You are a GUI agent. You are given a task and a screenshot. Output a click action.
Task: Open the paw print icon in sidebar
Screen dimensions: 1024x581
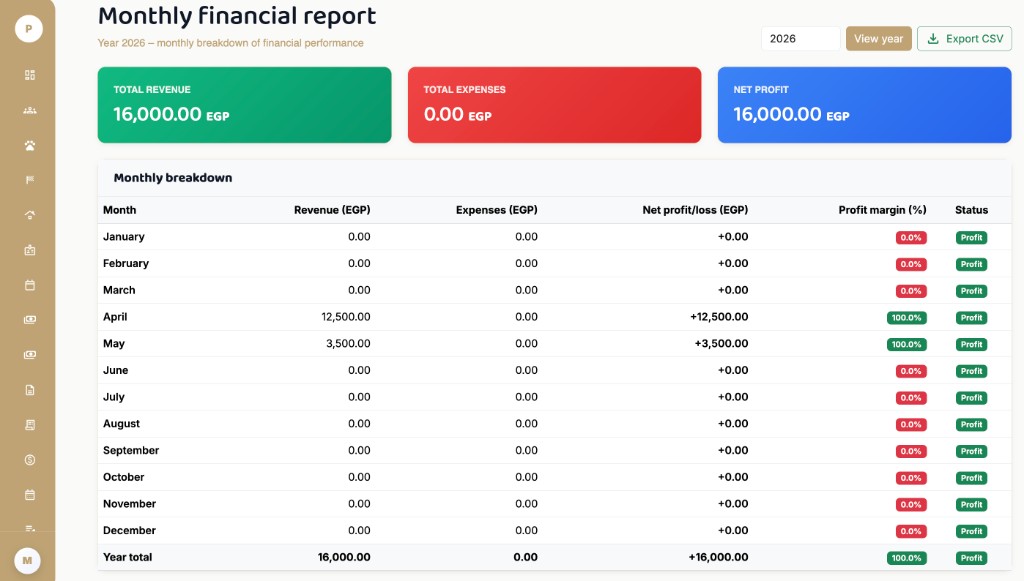coord(30,146)
